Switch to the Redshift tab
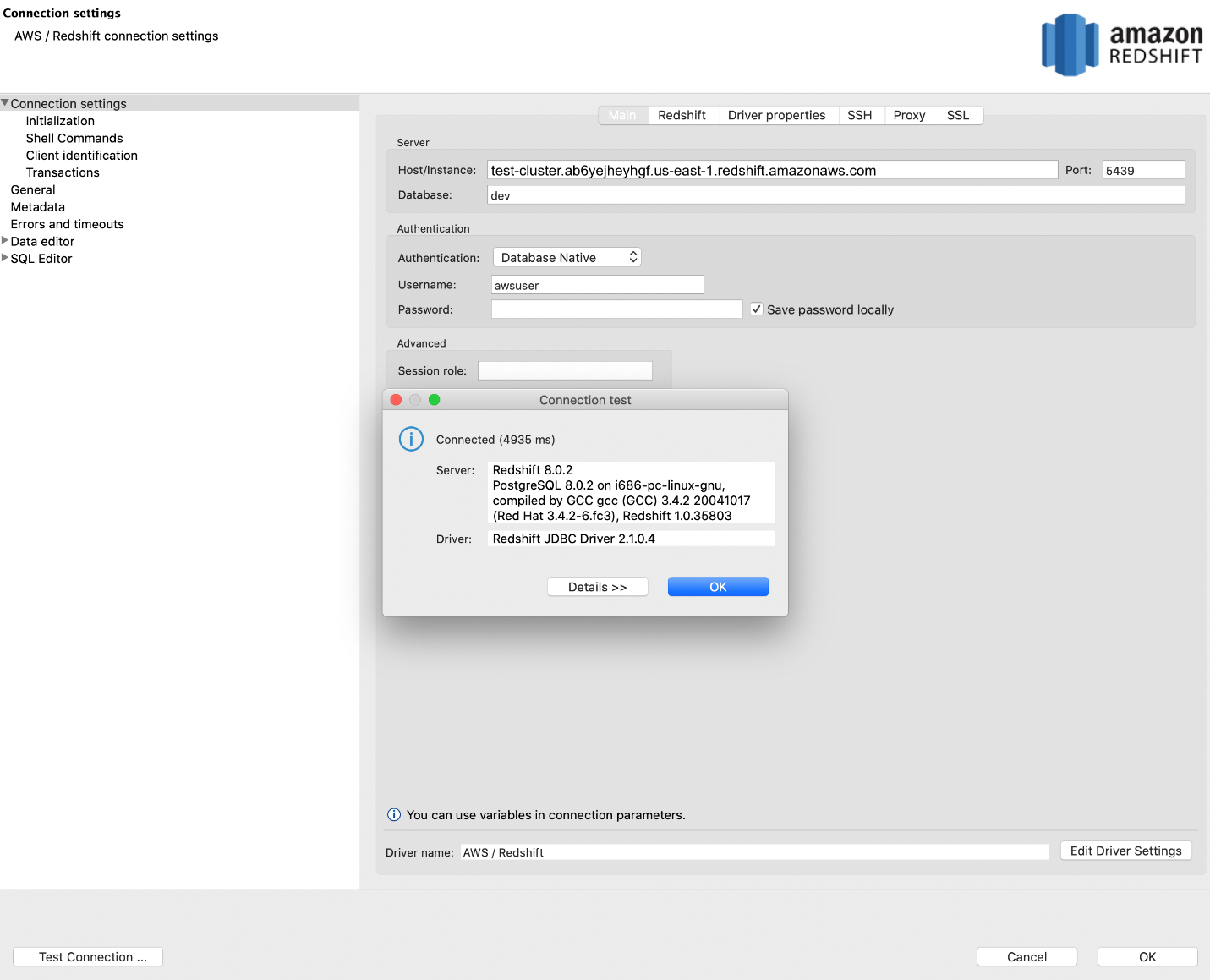This screenshot has width=1210, height=980. [x=682, y=115]
